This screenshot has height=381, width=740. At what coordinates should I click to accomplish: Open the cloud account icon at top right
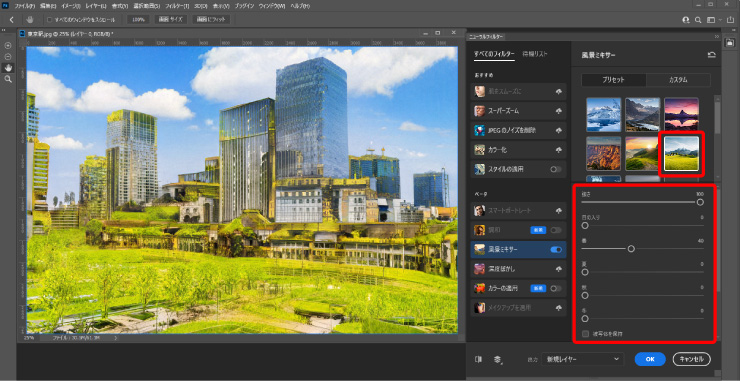click(686, 20)
